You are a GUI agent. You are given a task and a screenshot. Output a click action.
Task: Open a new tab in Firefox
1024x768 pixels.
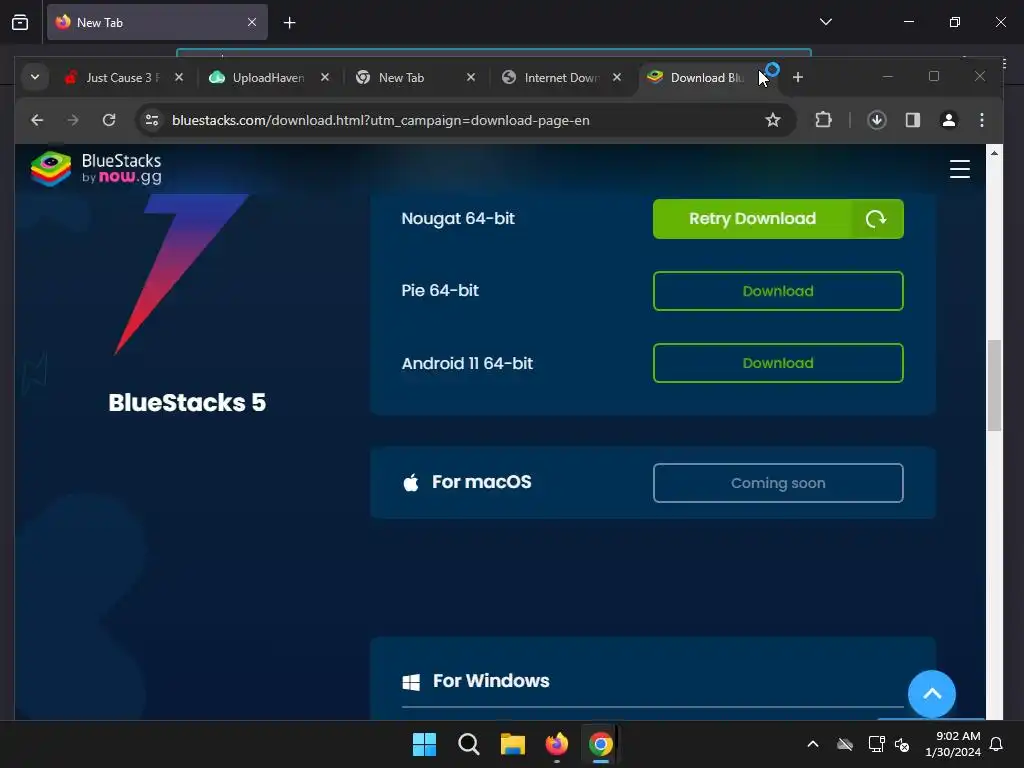290,23
